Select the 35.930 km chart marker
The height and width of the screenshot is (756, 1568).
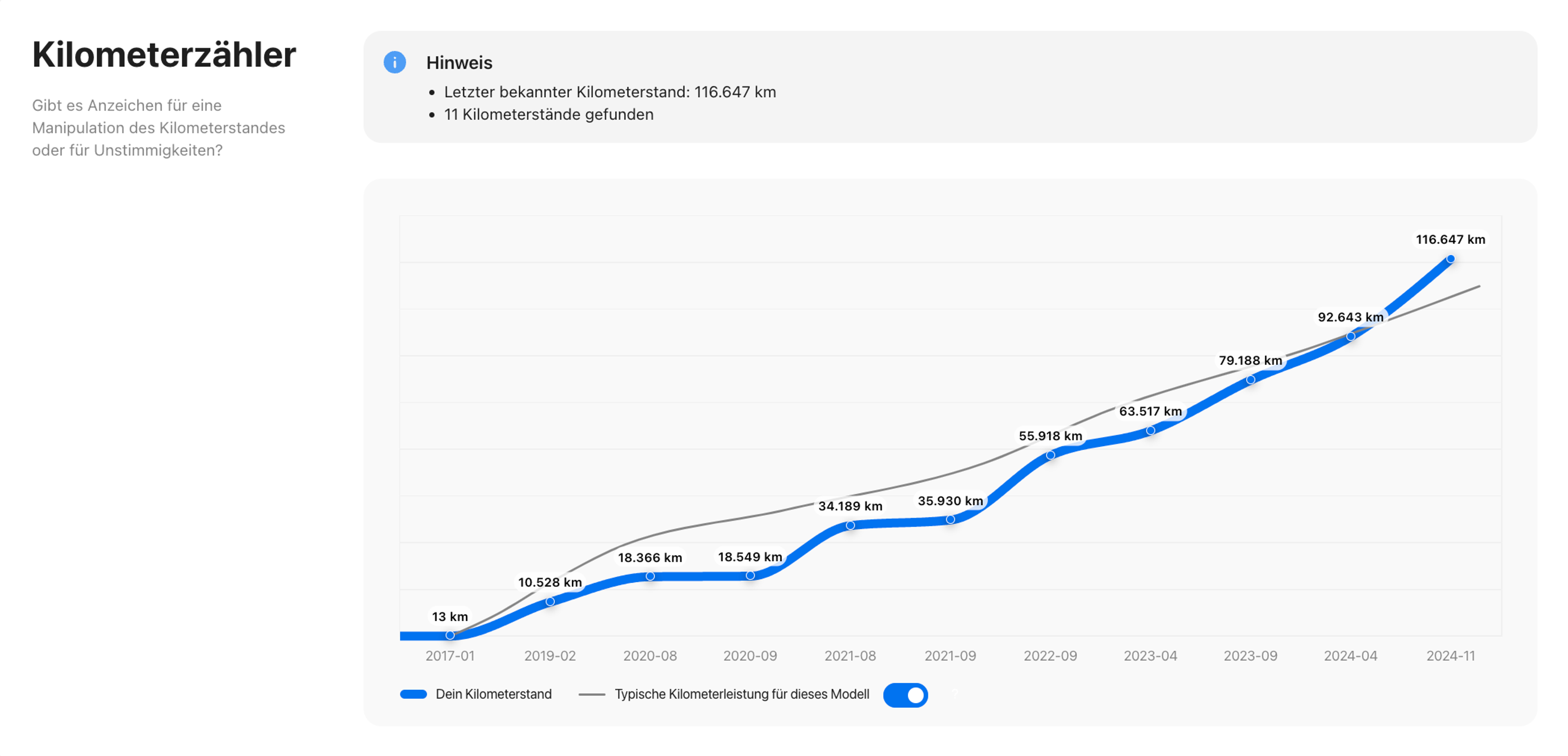click(x=950, y=520)
